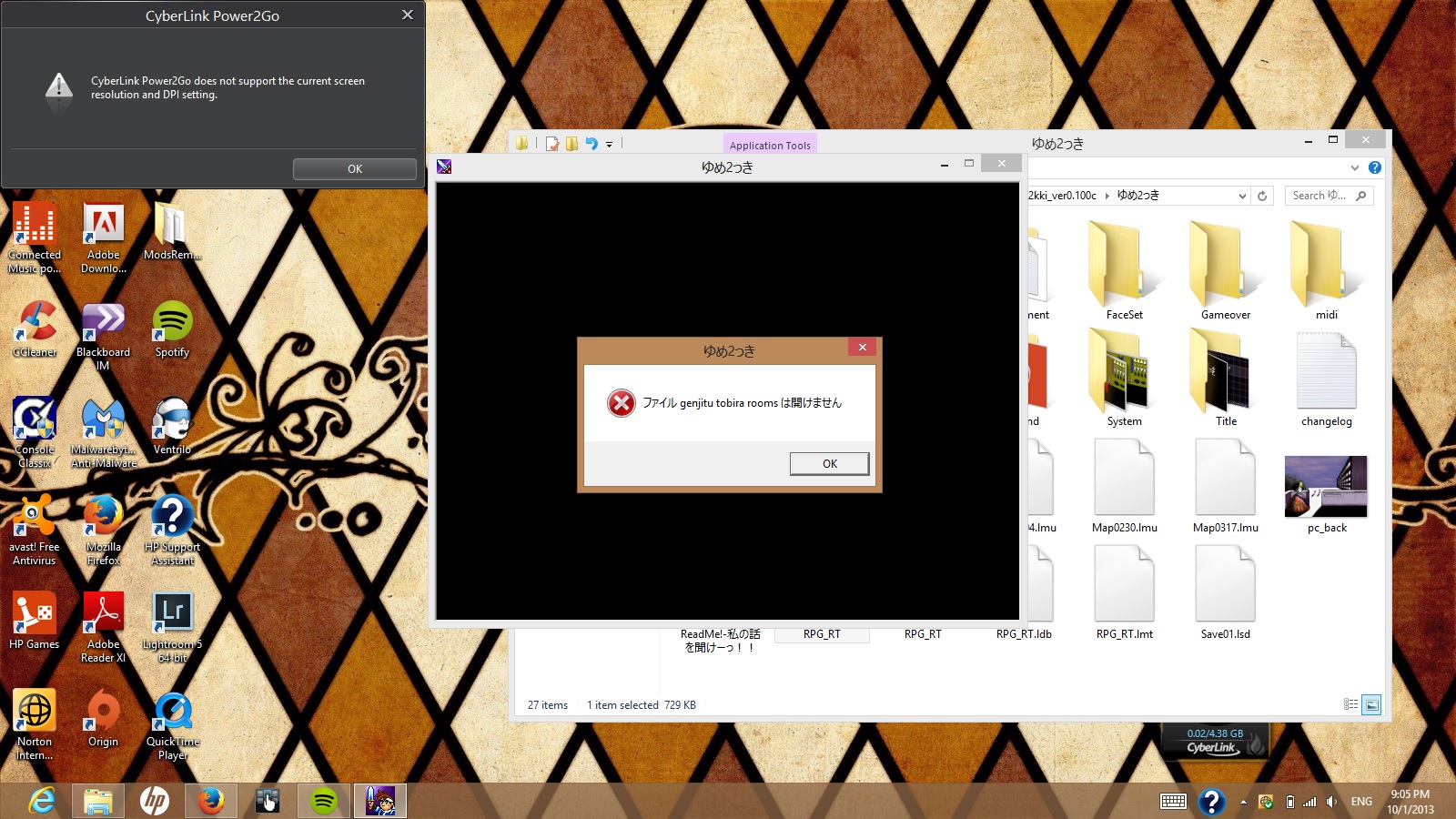This screenshot has height=819, width=1456.
Task: Click the HP taskbar icon
Action: coord(155,801)
